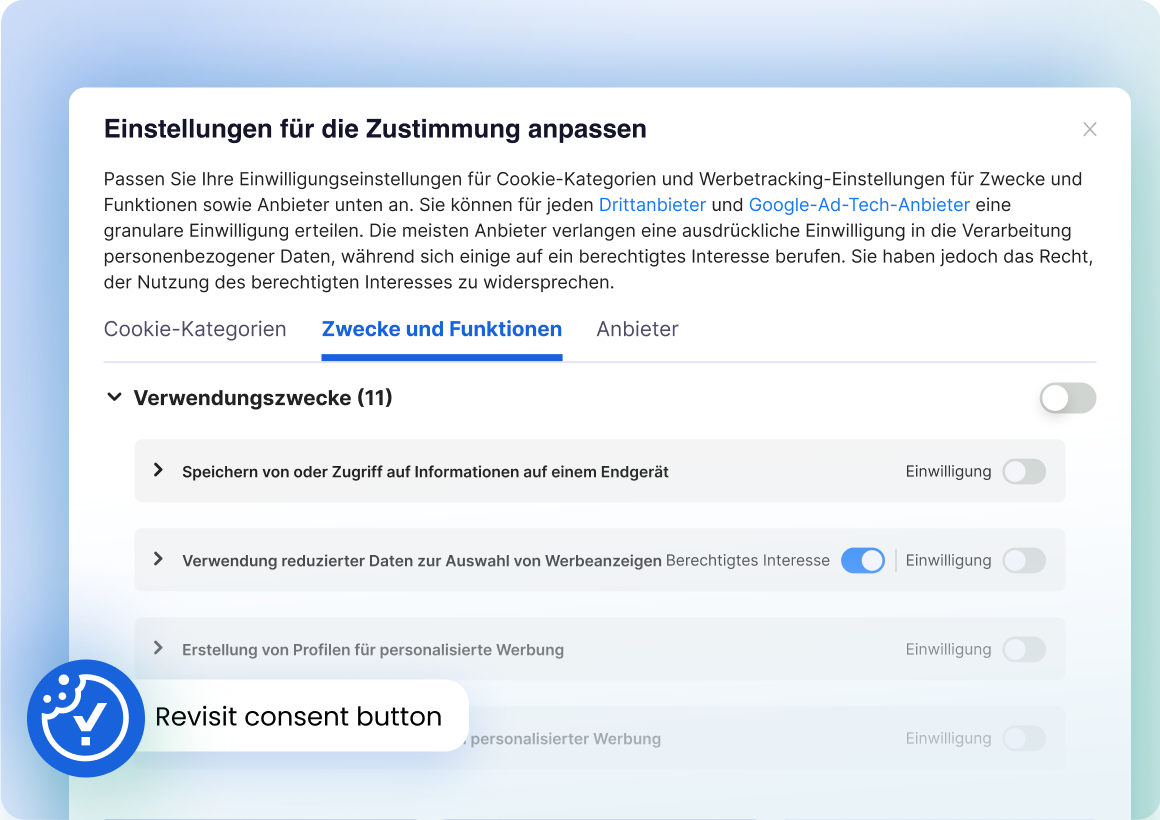1160x820 pixels.
Task: Disable Berechtigtes Interesse toggle for Werbeanzeigen
Action: point(862,560)
